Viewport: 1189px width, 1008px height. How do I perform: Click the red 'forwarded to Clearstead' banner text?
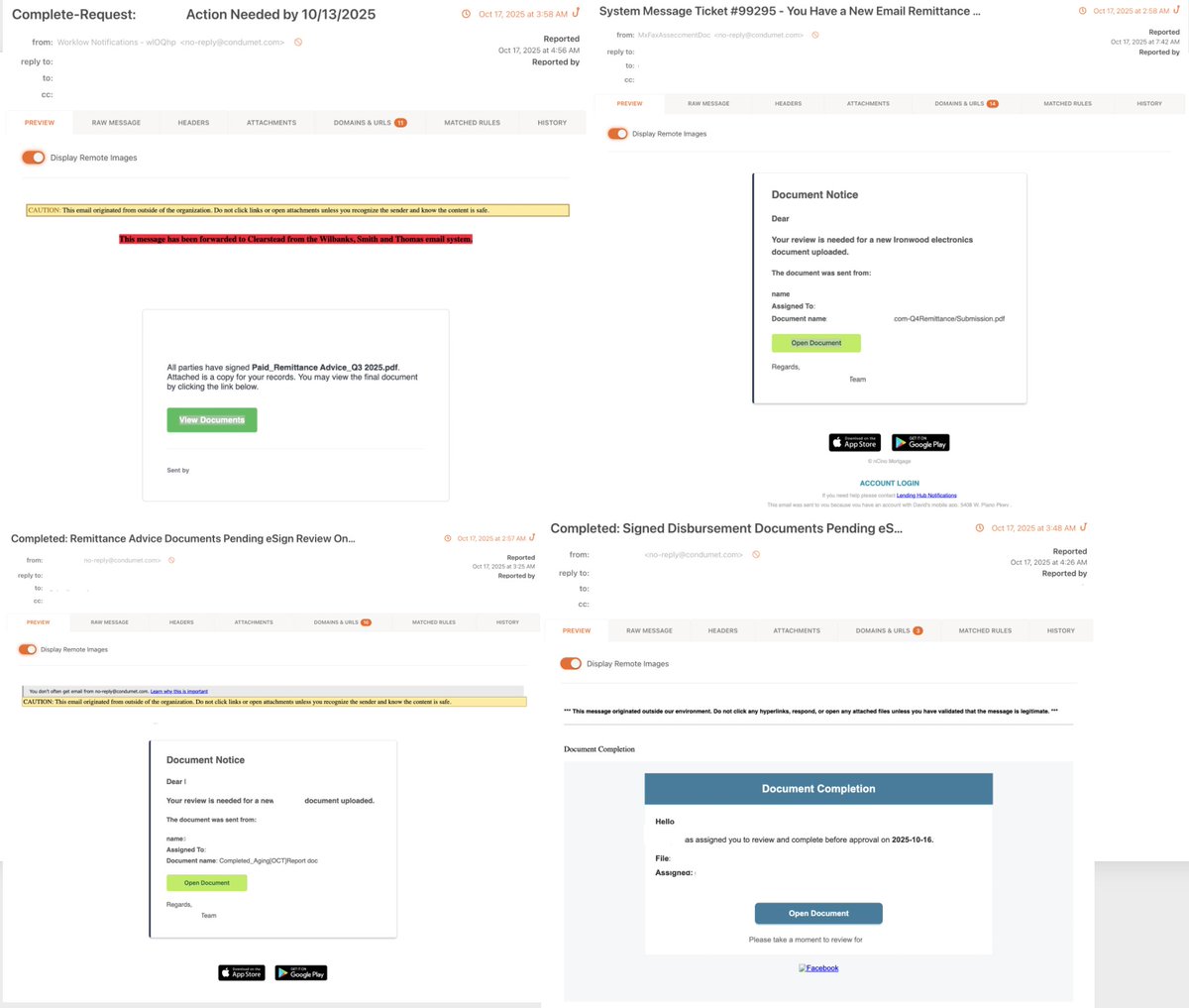click(295, 240)
